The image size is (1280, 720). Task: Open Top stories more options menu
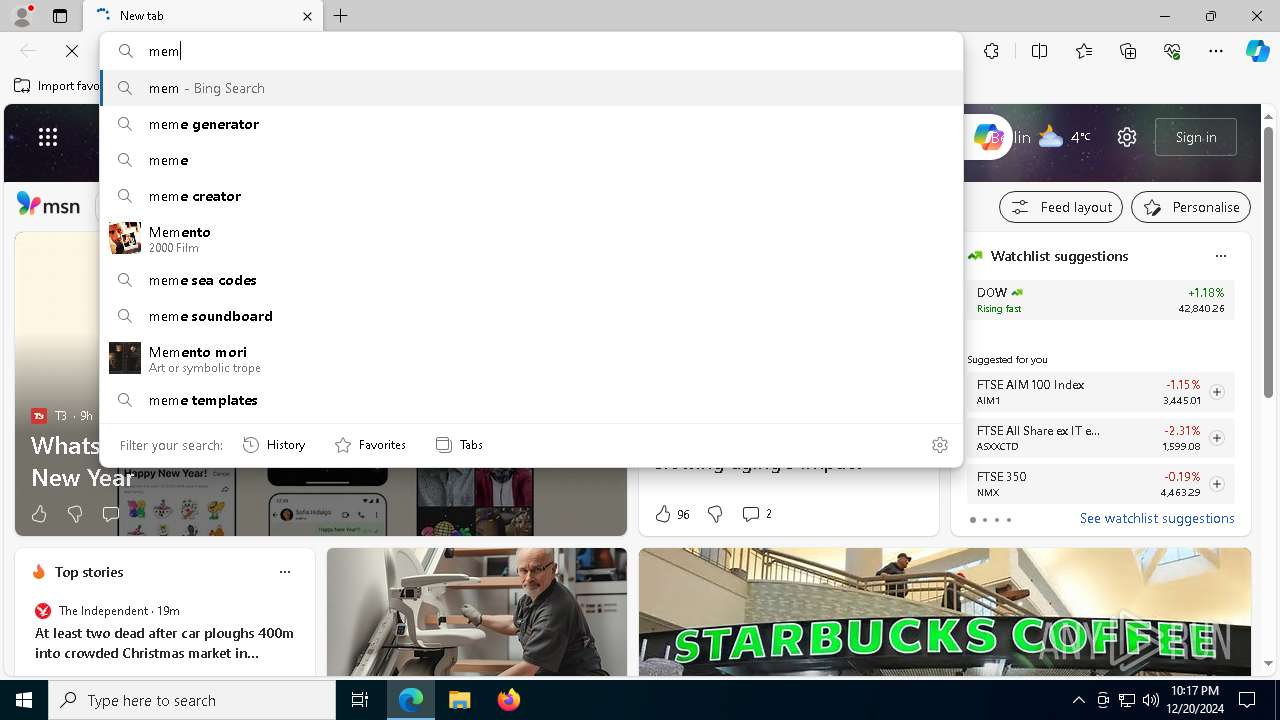pos(285,572)
